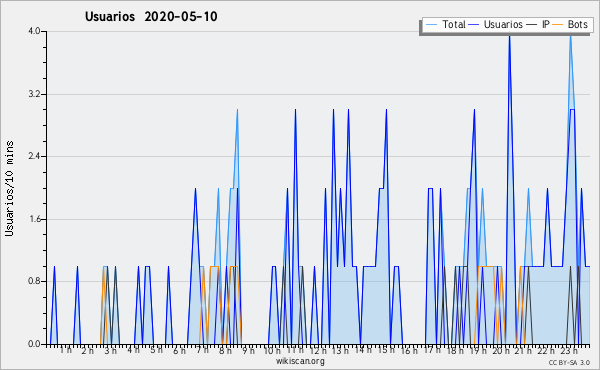Click the '11 h' x-axis label
Image resolution: width=600 pixels, height=370 pixels.
295,350
